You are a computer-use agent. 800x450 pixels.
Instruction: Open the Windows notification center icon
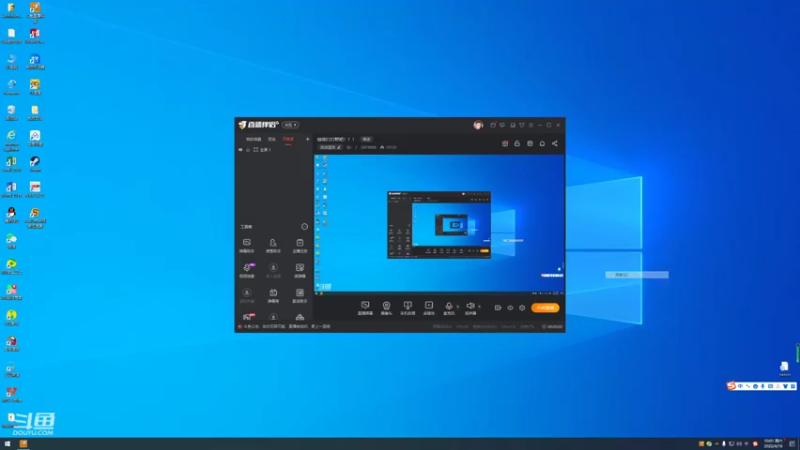(792, 444)
